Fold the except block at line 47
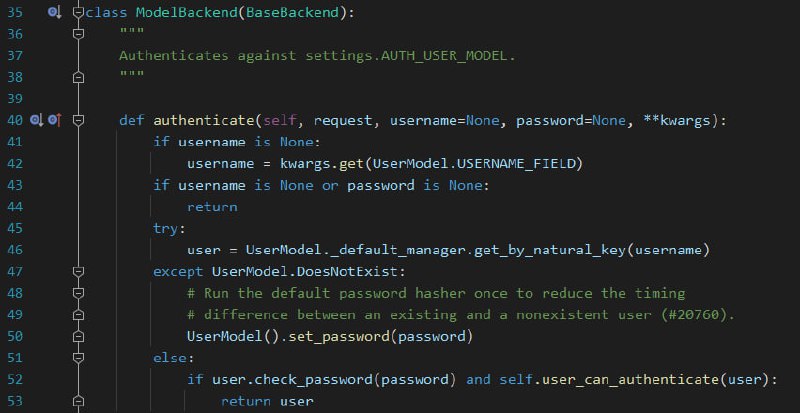The image size is (800, 413). [x=78, y=272]
